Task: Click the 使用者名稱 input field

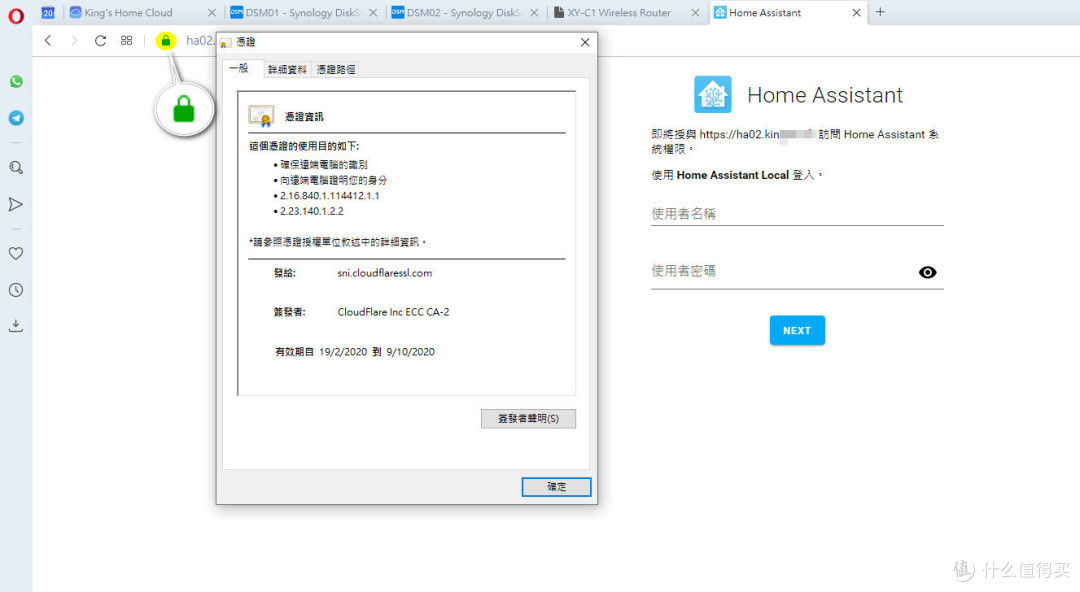Action: 797,214
